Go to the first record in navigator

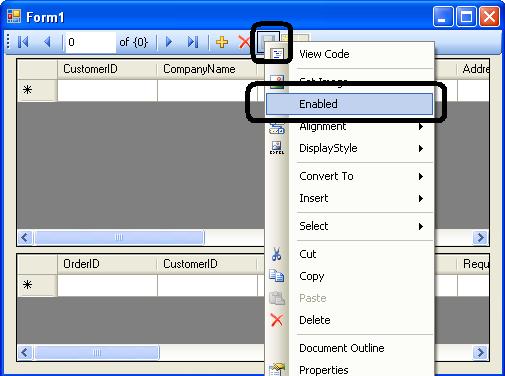click(23, 42)
